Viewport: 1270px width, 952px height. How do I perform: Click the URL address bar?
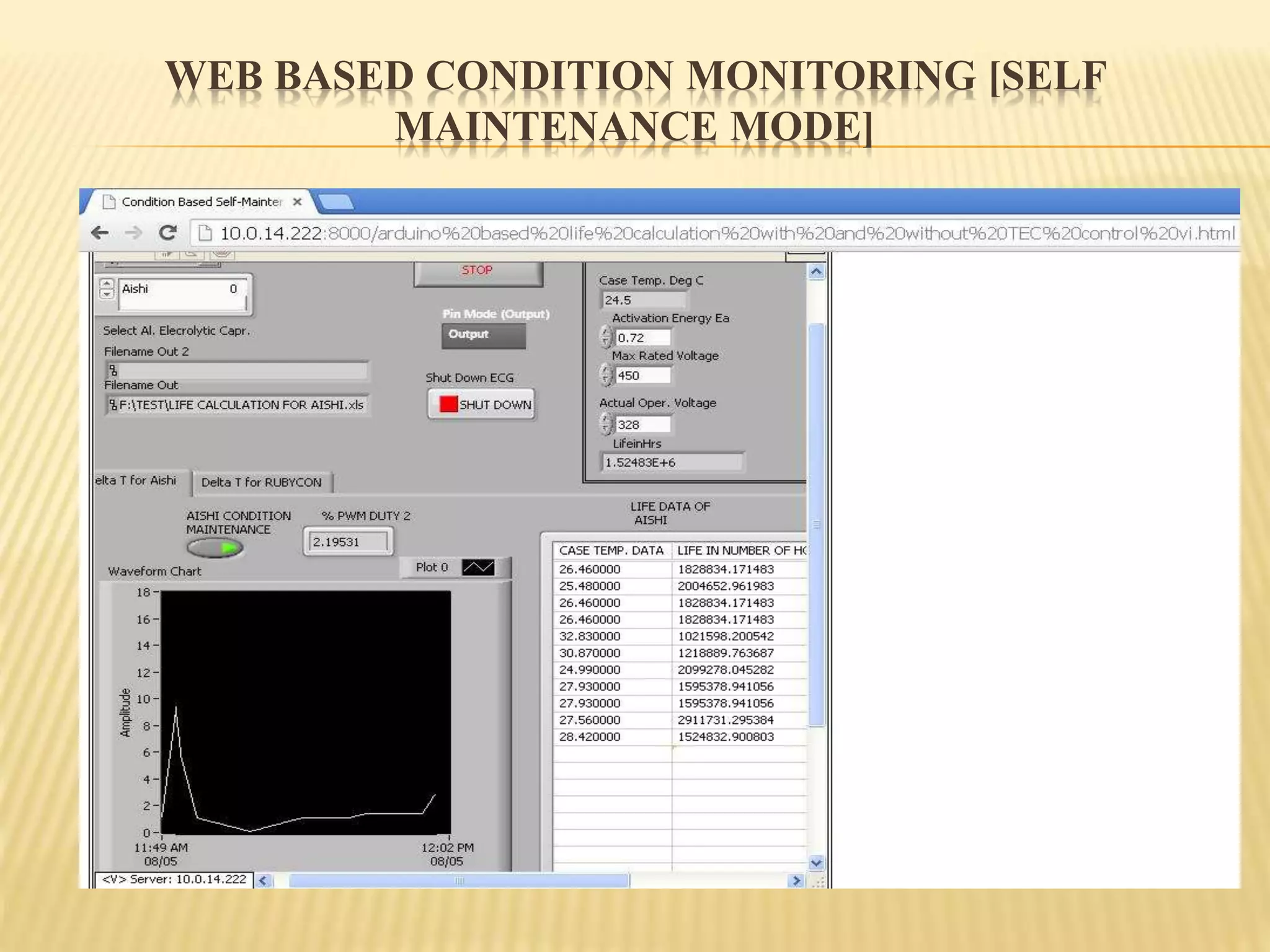pyautogui.click(x=714, y=233)
